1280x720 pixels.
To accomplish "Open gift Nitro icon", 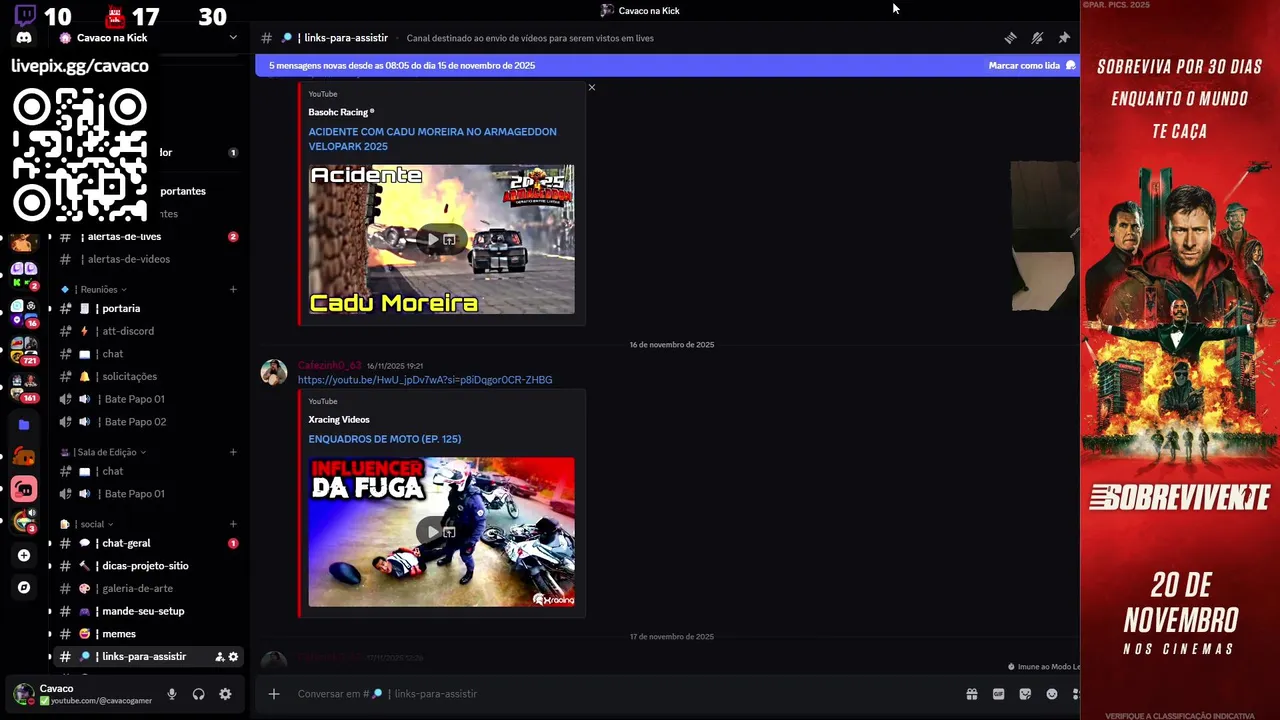I will point(971,694).
